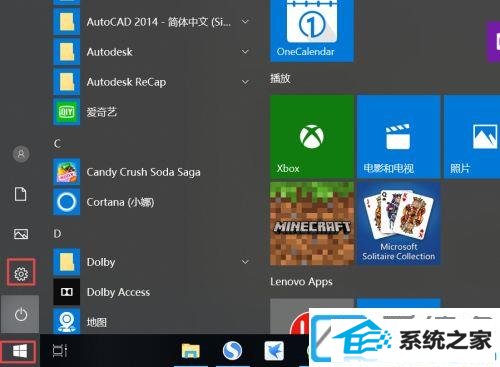Click the Autodesk ReCap folder icon
Viewport: 500px width, 367px height.
pos(67,82)
